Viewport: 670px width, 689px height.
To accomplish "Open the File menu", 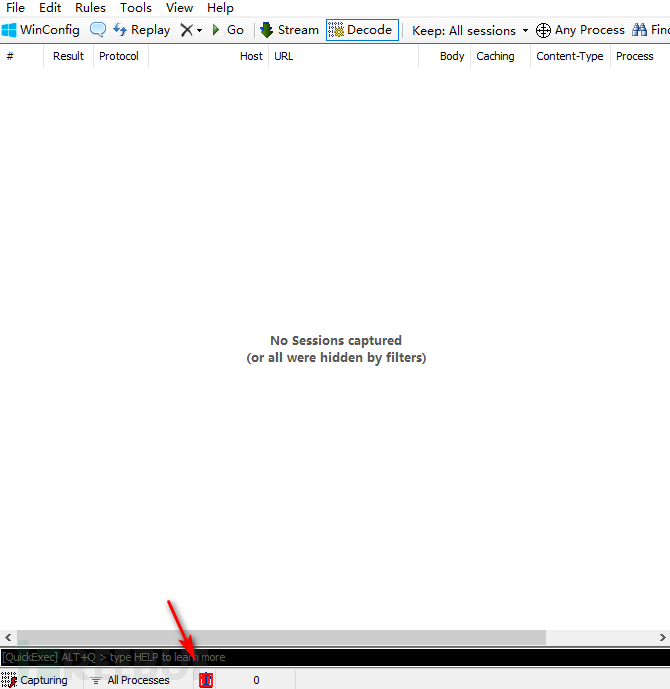I will (15, 7).
